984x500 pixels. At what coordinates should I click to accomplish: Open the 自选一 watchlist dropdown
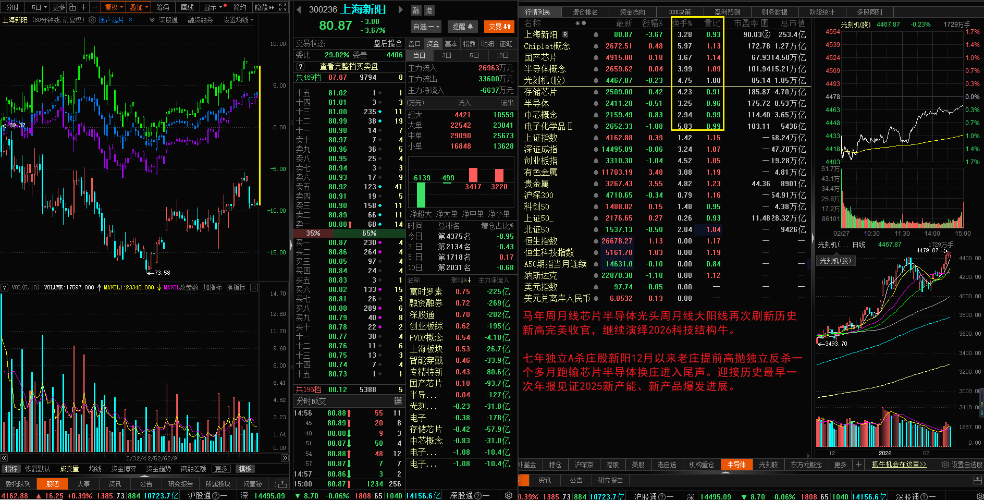(426, 26)
